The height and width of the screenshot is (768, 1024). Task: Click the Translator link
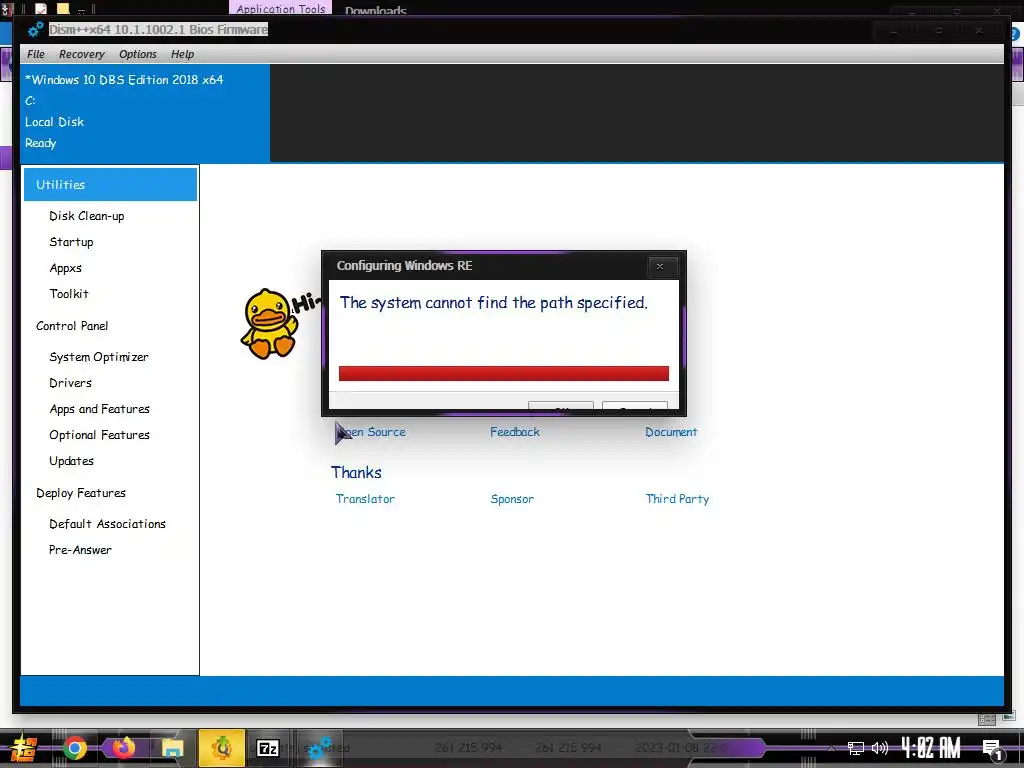click(x=365, y=500)
